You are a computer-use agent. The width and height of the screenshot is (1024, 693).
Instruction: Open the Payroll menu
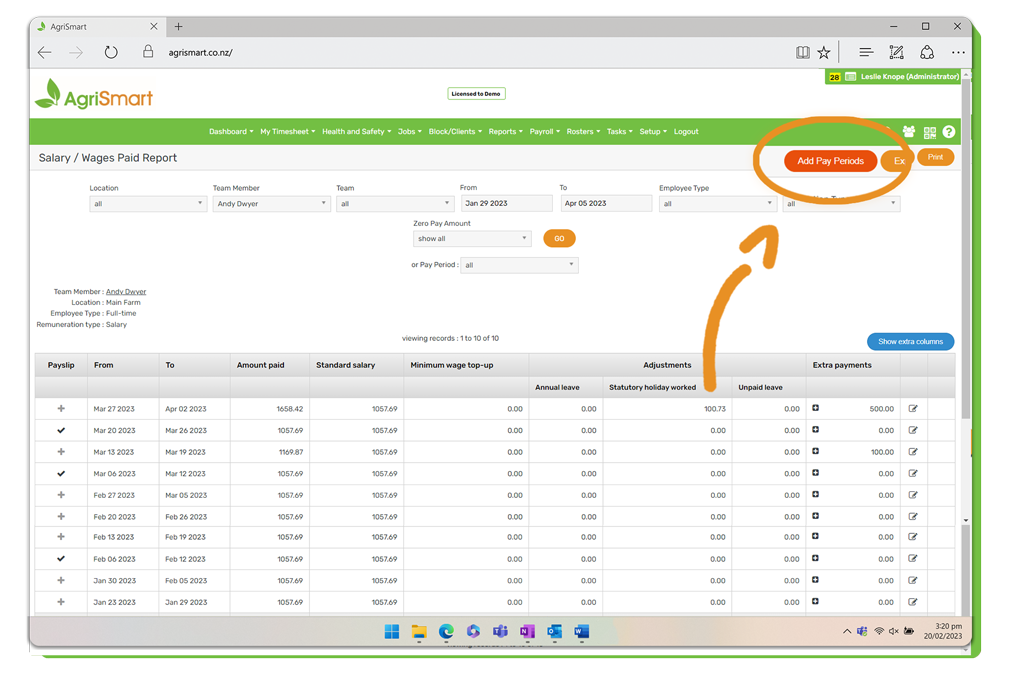[x=544, y=132]
